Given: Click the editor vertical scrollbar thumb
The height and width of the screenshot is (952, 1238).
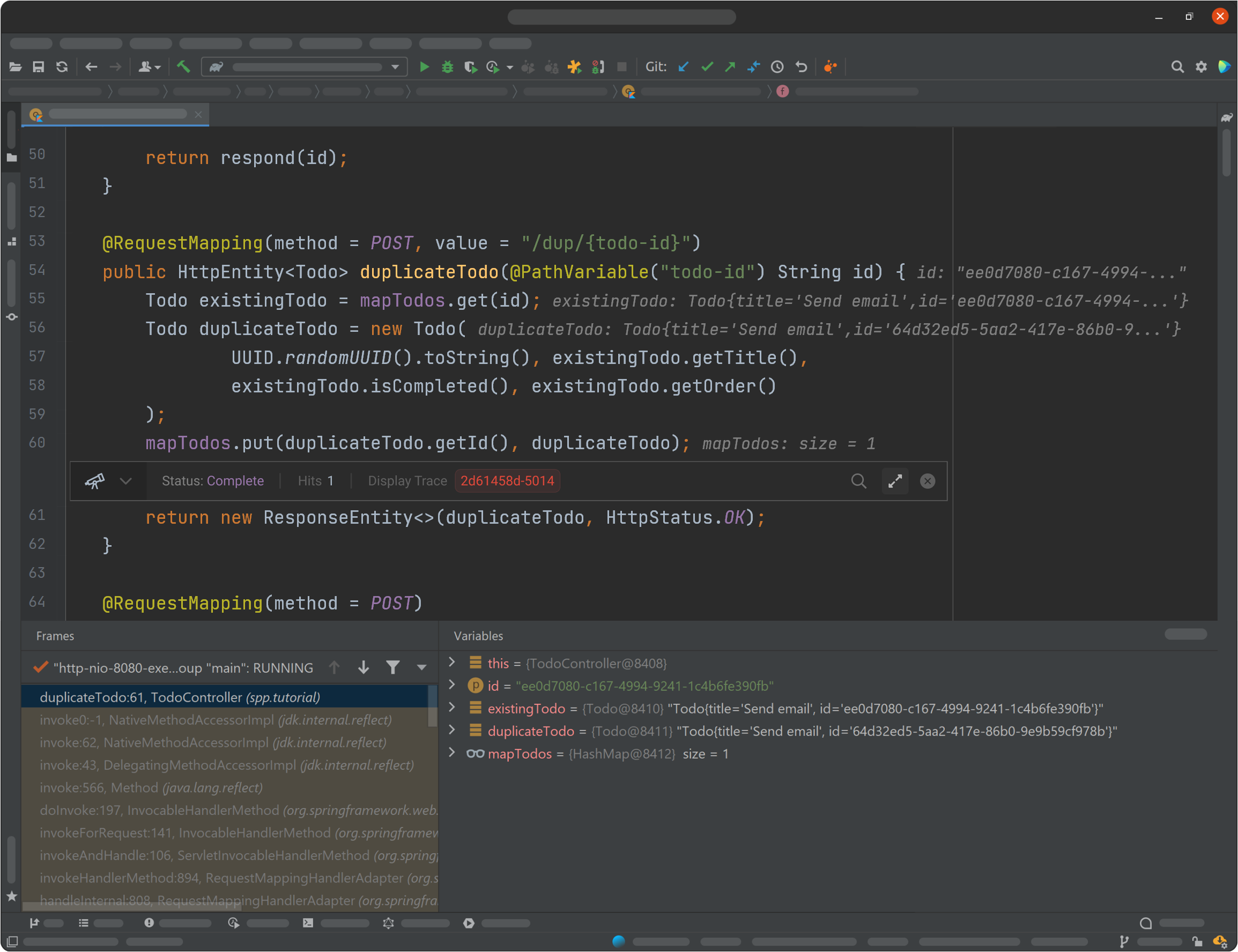Looking at the screenshot, I should (1226, 153).
